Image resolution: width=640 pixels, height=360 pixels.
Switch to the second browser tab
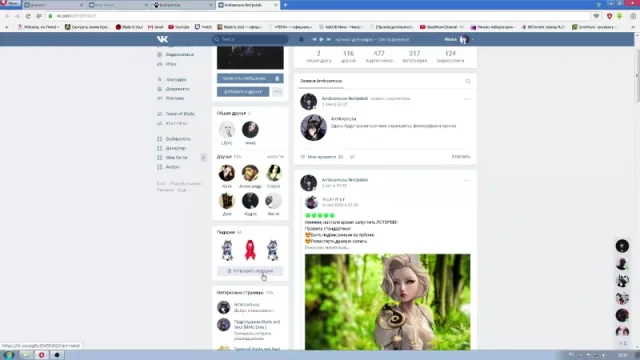(118, 5)
